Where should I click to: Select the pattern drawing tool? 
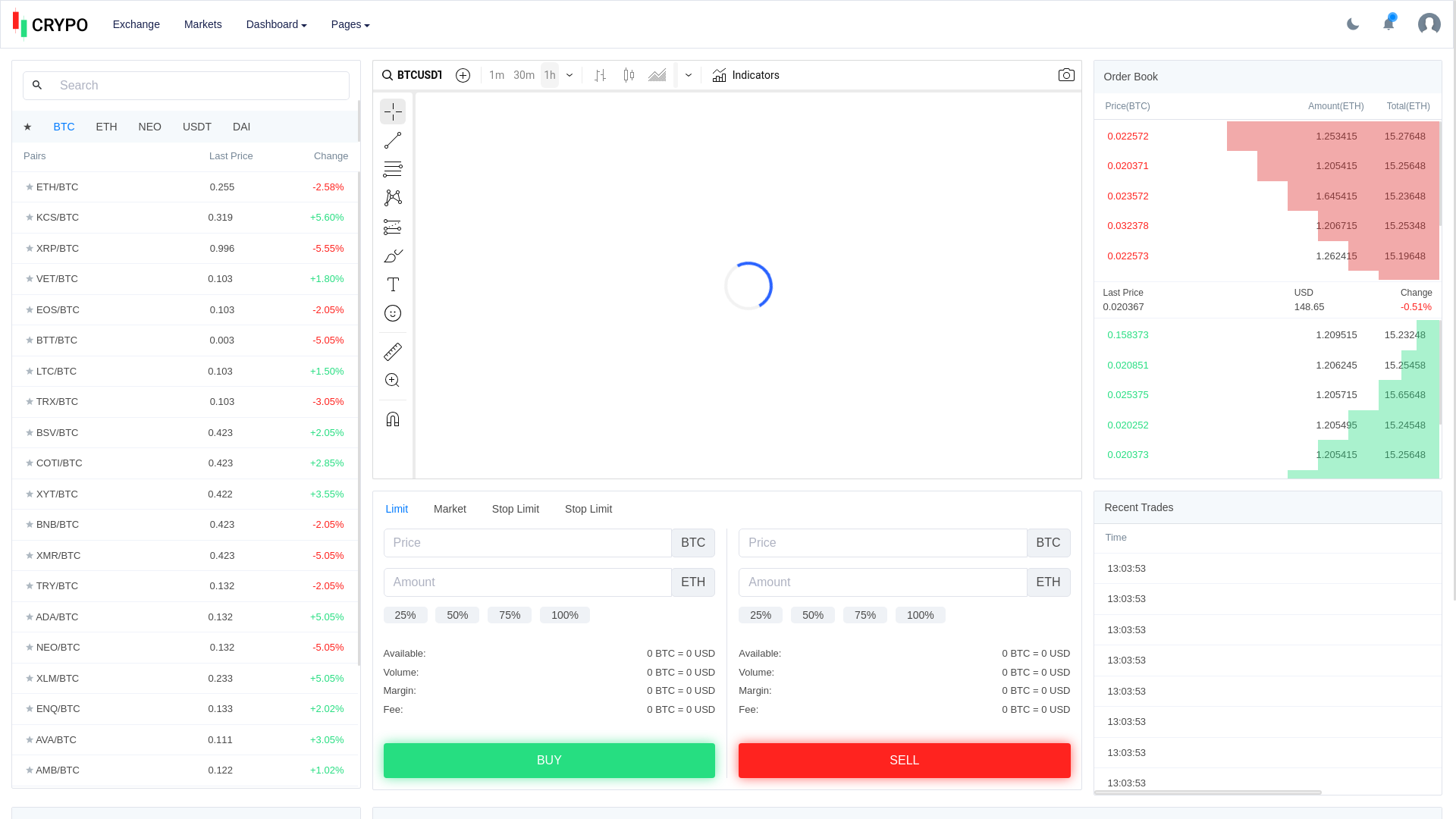click(393, 198)
